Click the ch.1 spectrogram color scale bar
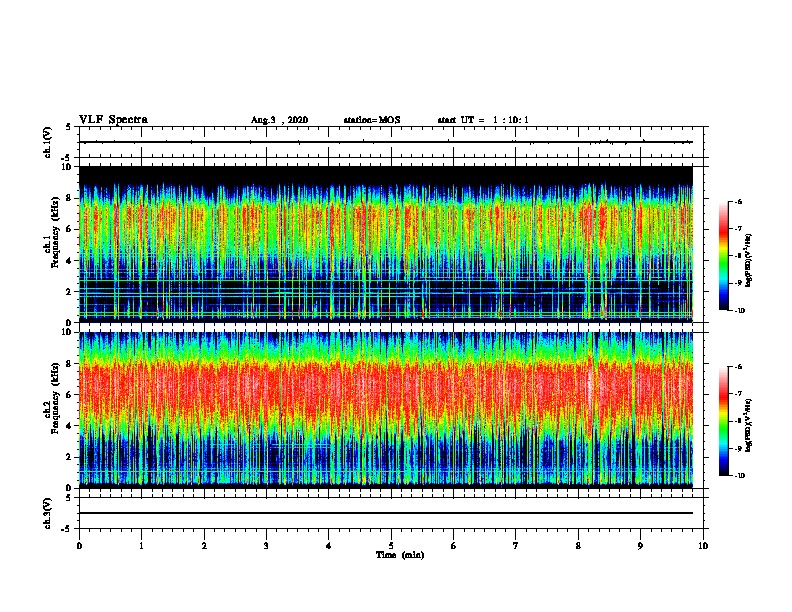The image size is (792, 612). pos(723,256)
